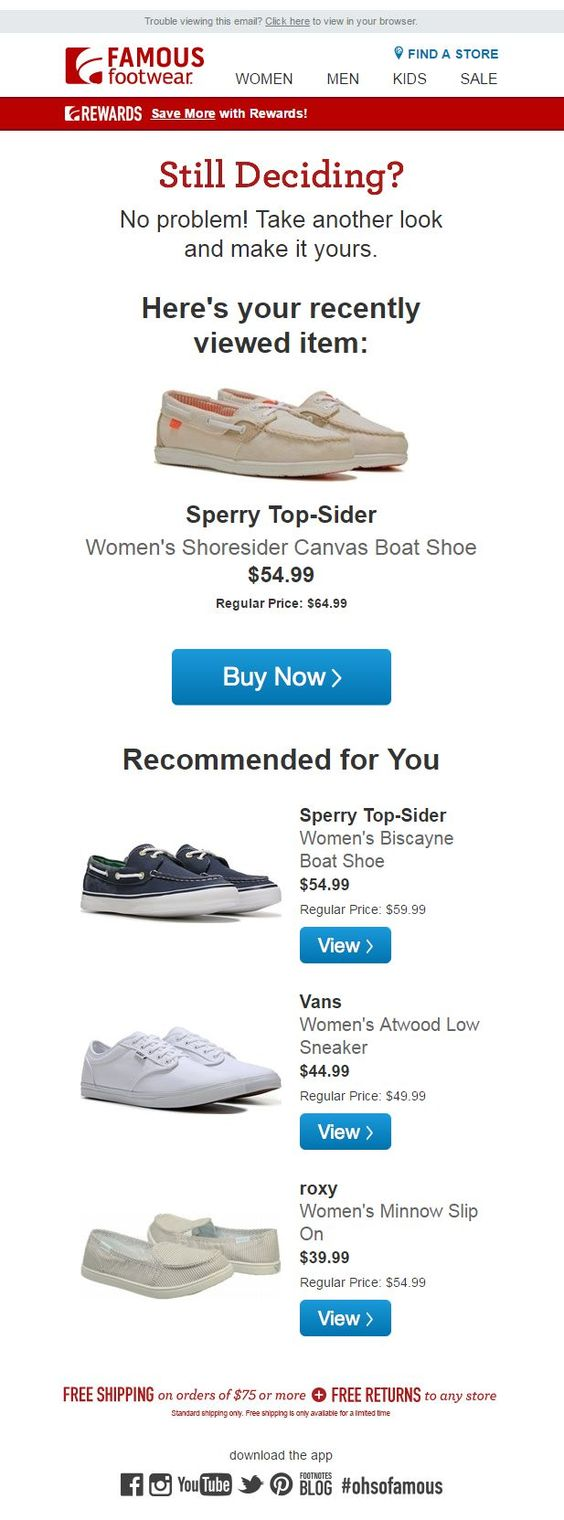
Task: Click the Find a Store pin icon
Action: 398,53
